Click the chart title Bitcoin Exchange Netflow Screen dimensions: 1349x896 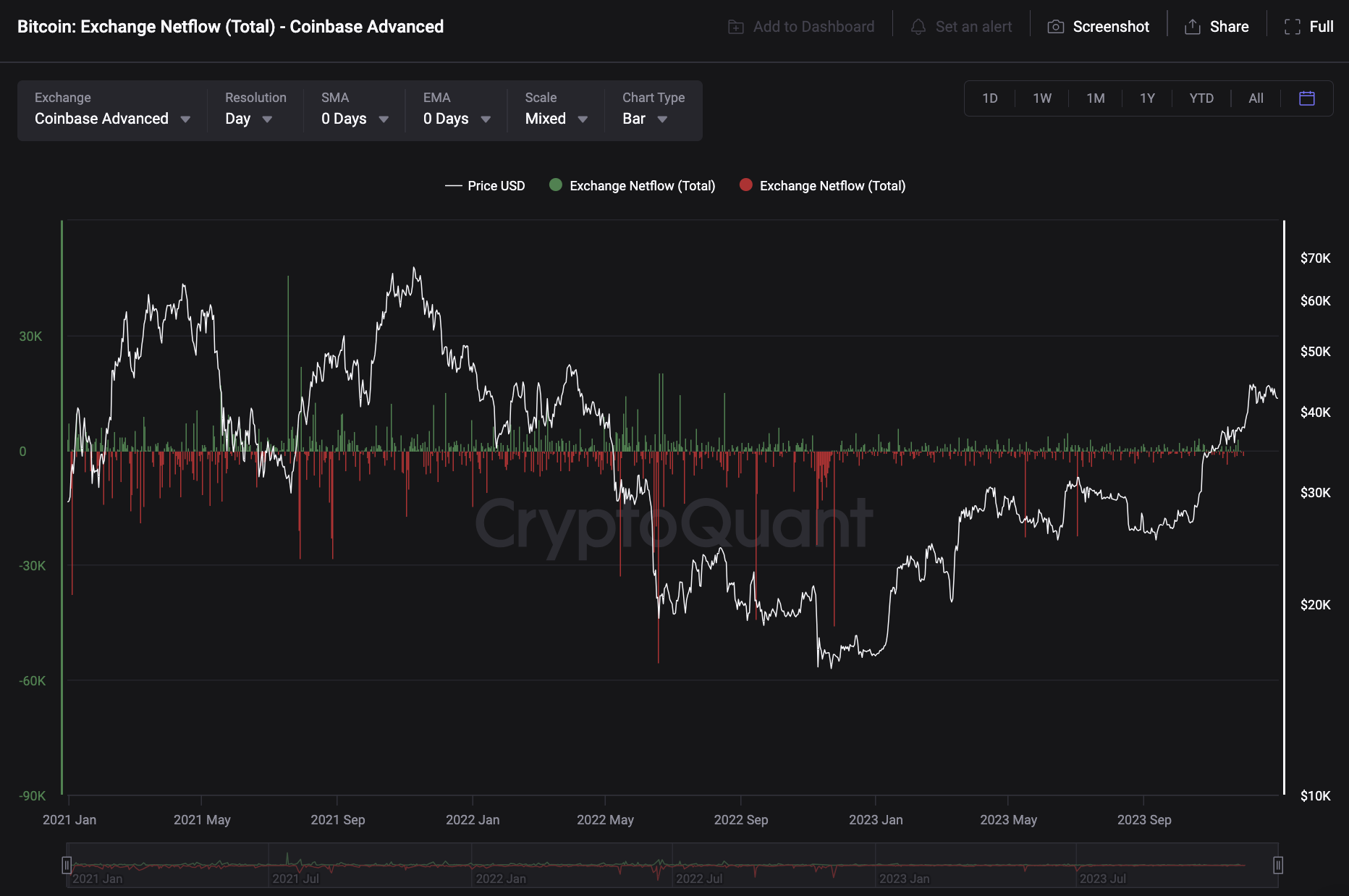(x=230, y=27)
